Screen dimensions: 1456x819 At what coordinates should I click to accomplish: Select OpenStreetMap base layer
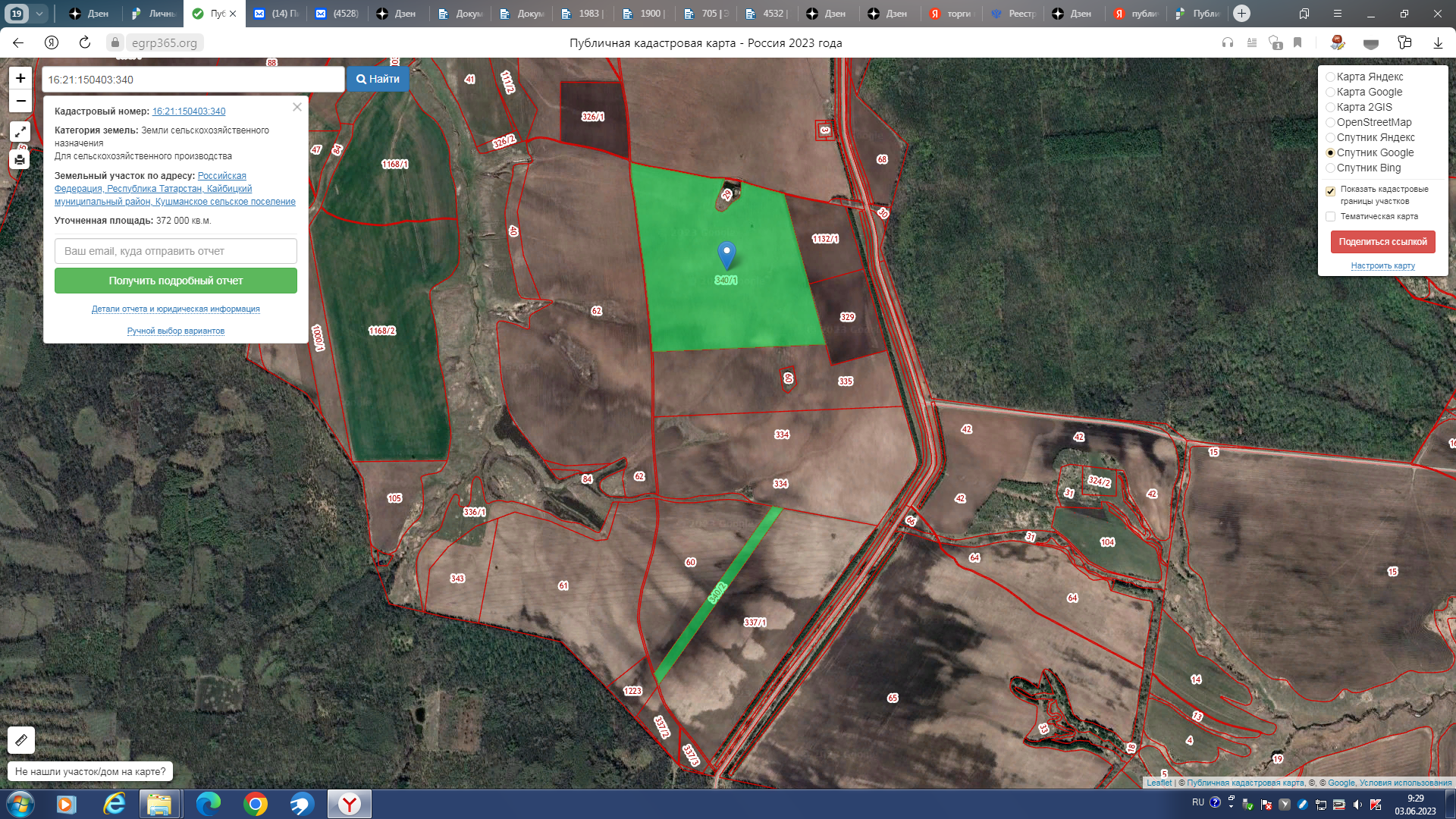[x=1330, y=123]
